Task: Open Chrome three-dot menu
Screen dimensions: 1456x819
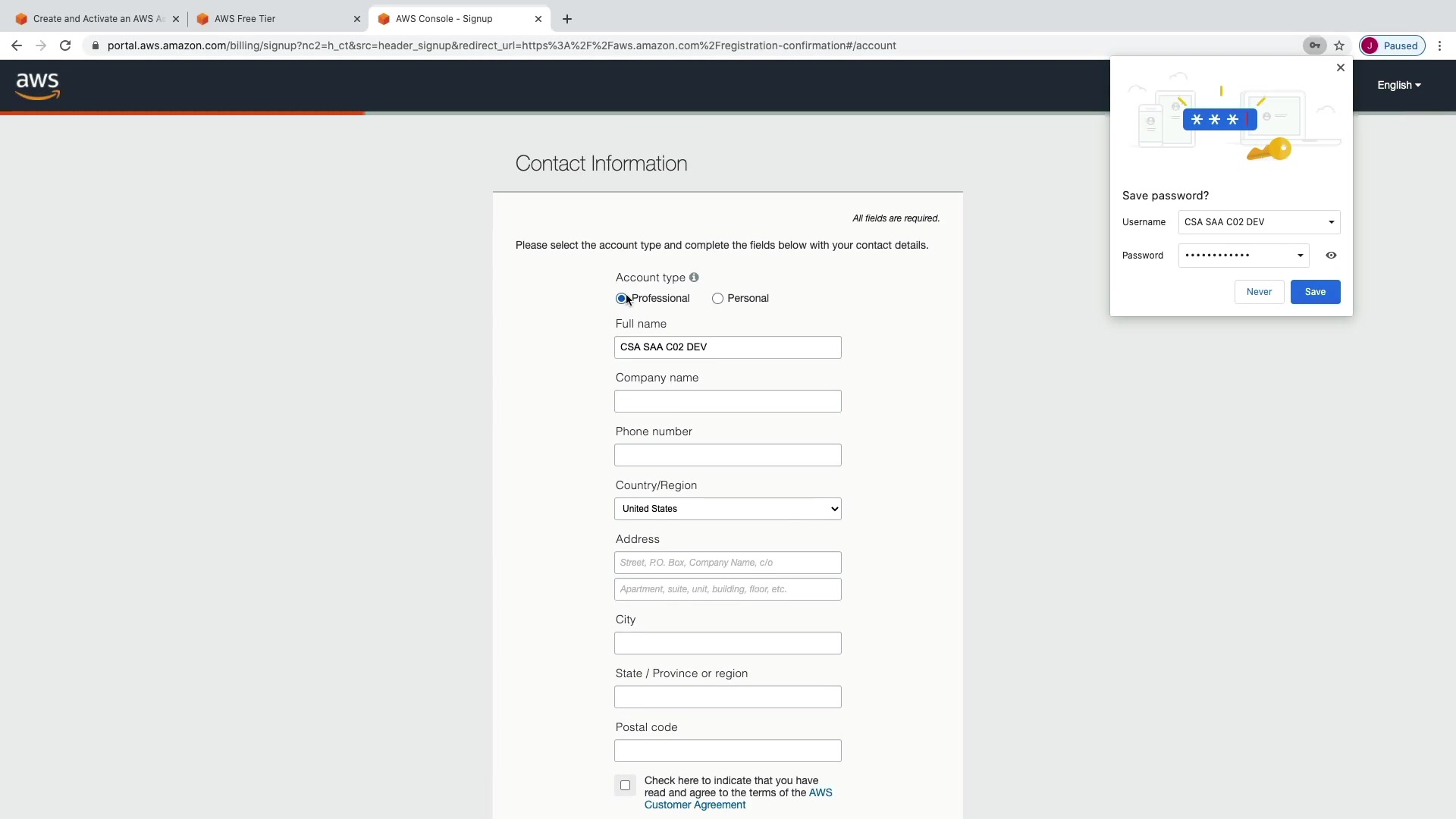Action: pos(1439,45)
